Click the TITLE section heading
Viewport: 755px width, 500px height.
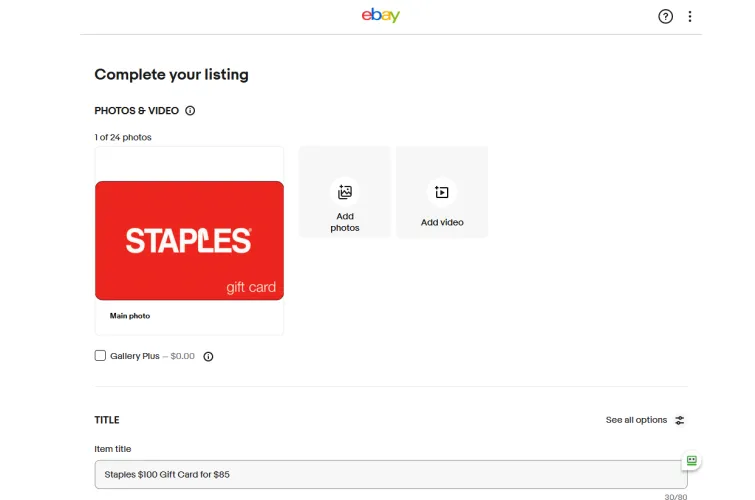click(107, 420)
